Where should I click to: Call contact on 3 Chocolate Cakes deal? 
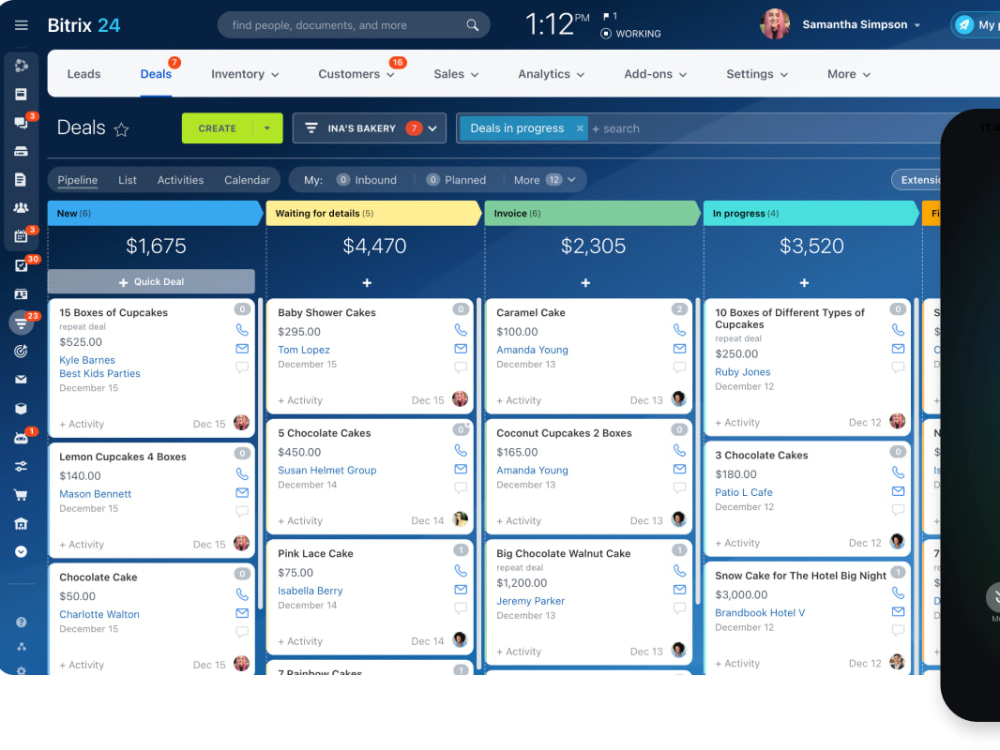[897, 472]
